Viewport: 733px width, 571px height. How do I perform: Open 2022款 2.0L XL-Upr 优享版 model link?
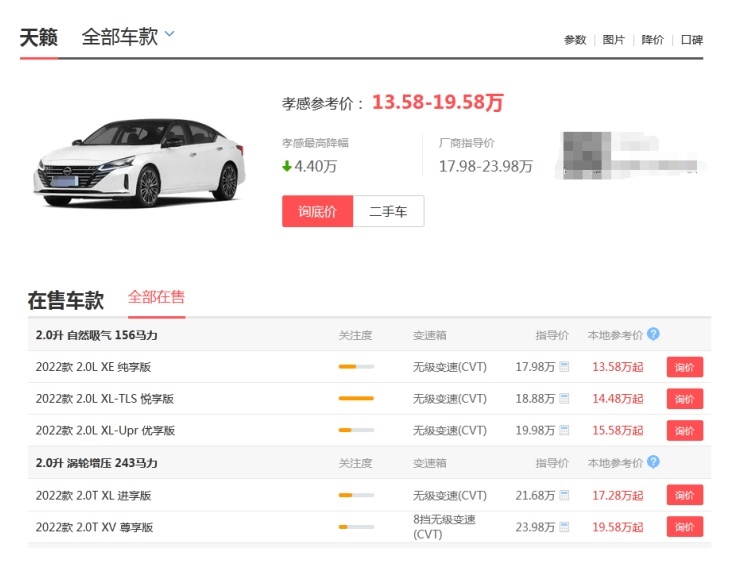click(105, 431)
